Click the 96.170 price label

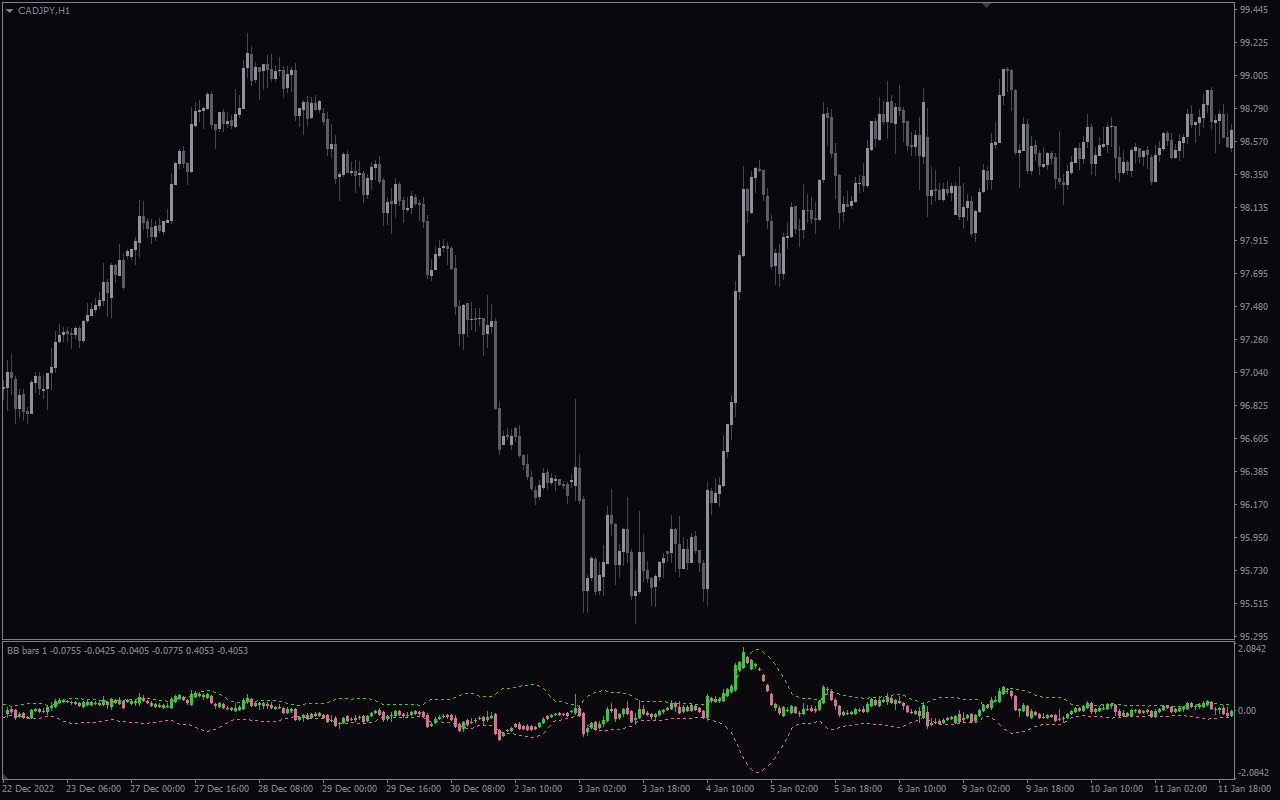click(x=1253, y=505)
